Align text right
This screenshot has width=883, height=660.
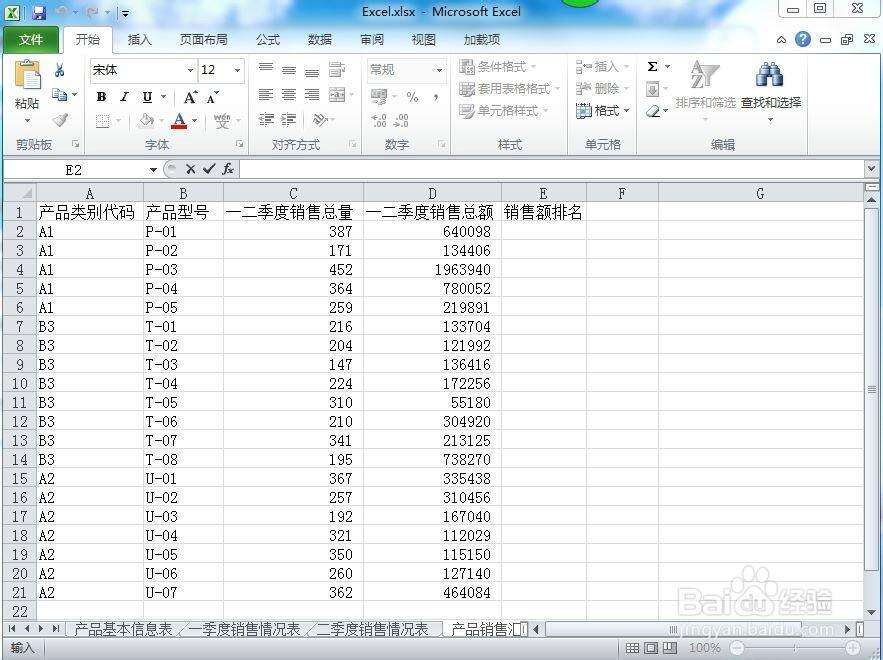point(312,95)
